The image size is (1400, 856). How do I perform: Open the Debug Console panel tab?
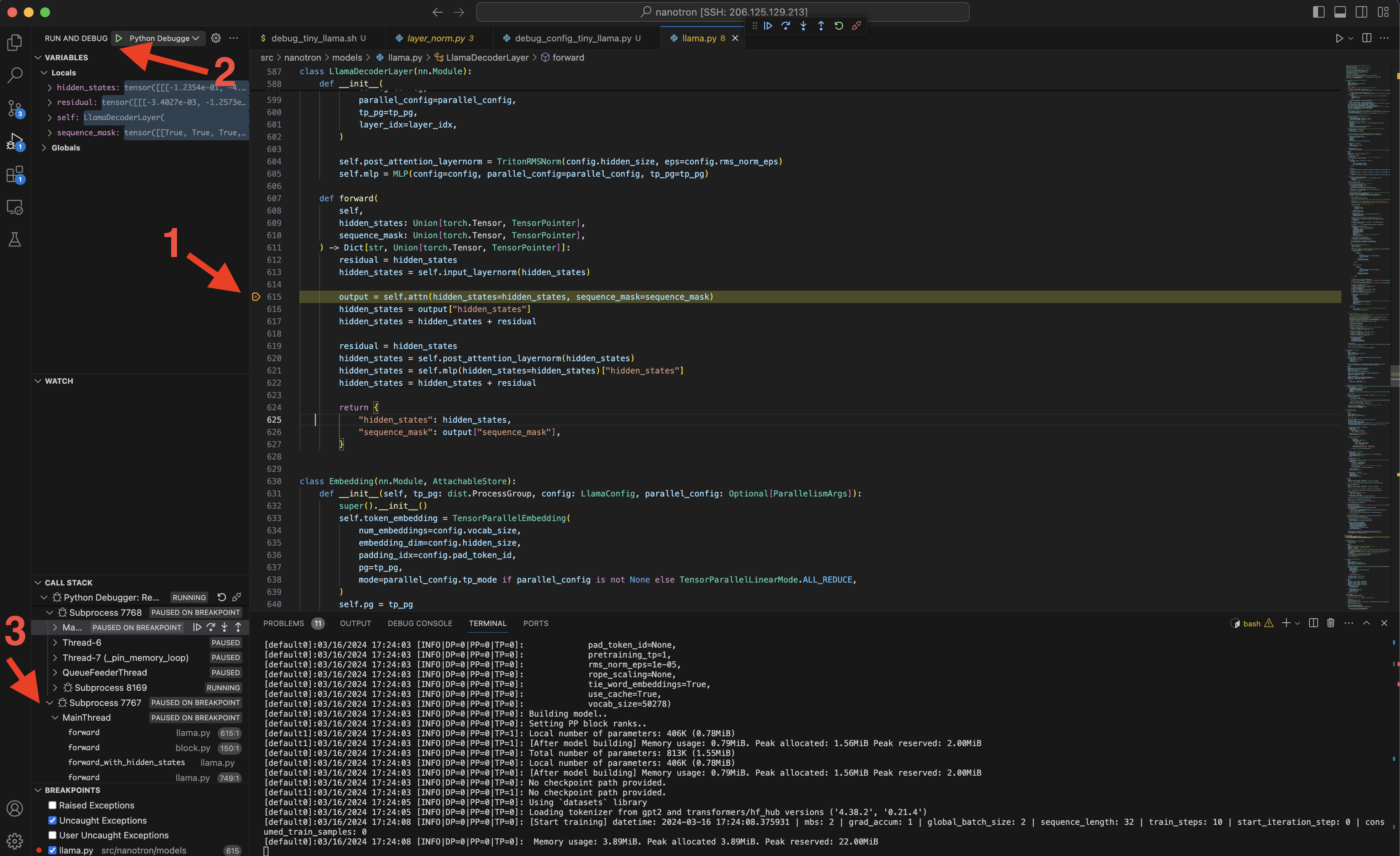coord(420,623)
